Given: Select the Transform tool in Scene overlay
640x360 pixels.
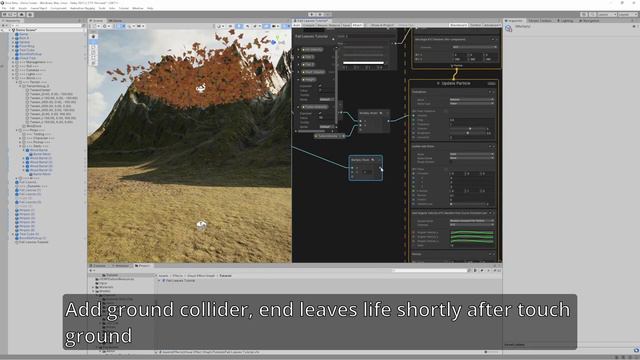Looking at the screenshot, I should pos(93,63).
